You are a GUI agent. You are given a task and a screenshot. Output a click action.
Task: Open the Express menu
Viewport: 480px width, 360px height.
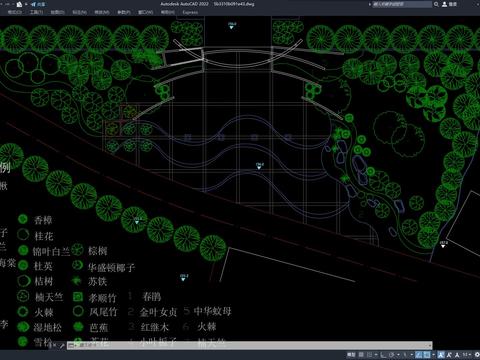[190, 12]
